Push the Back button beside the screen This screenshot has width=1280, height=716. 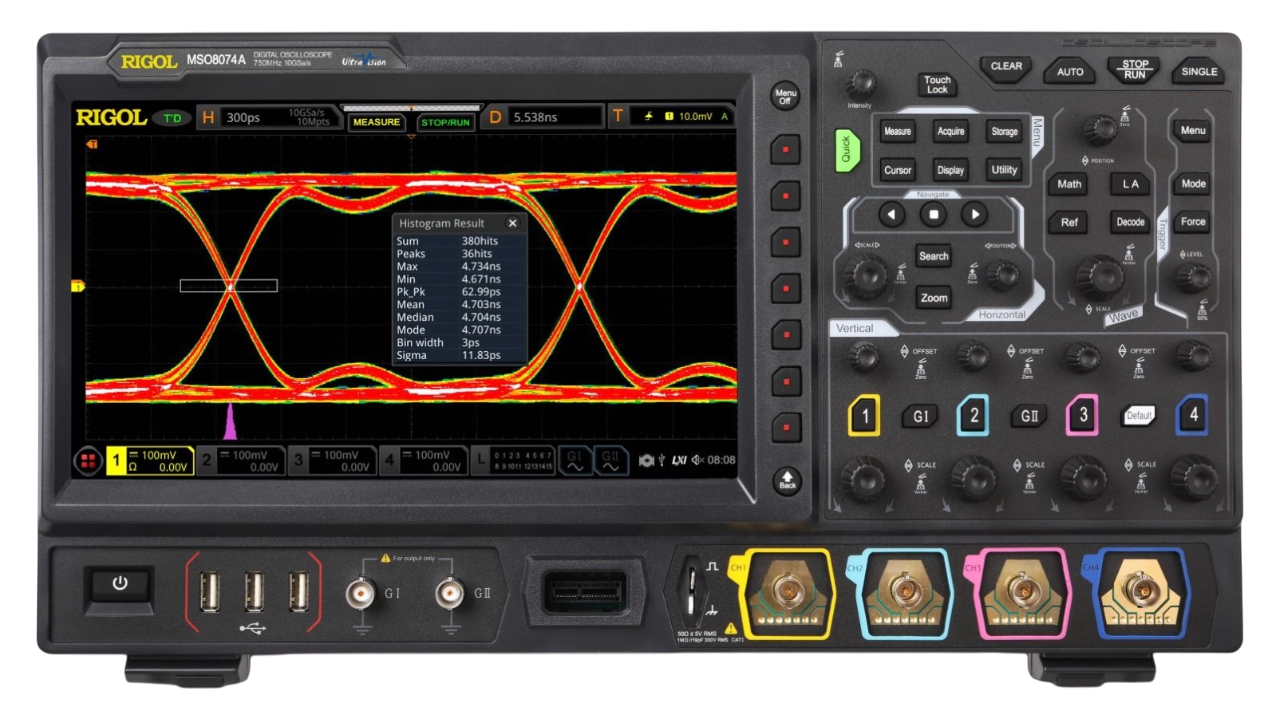787,480
